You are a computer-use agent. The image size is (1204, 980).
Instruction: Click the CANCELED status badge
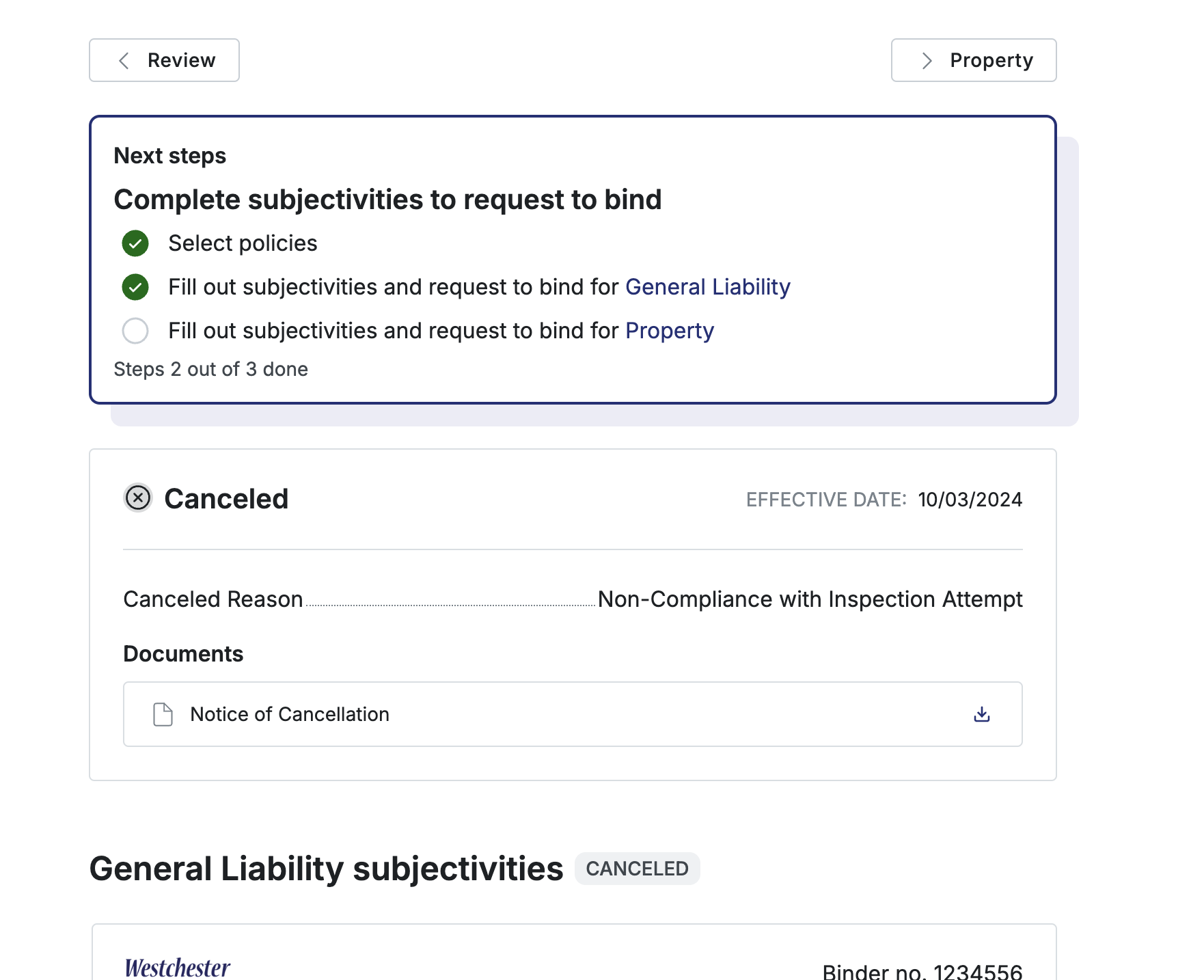coord(637,869)
